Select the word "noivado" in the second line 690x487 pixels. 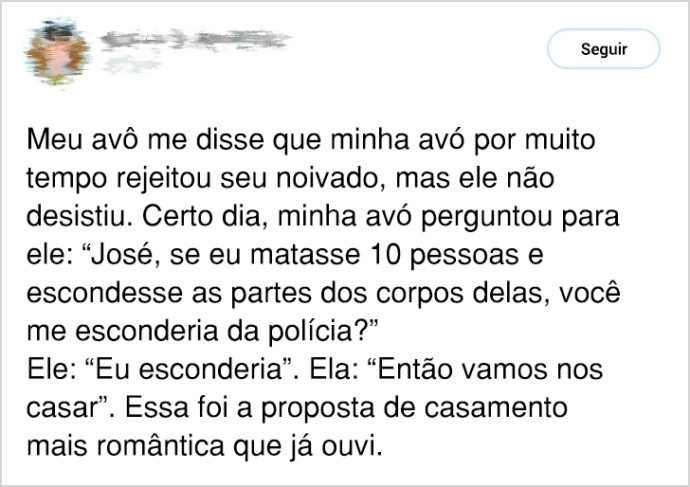[x=328, y=179]
